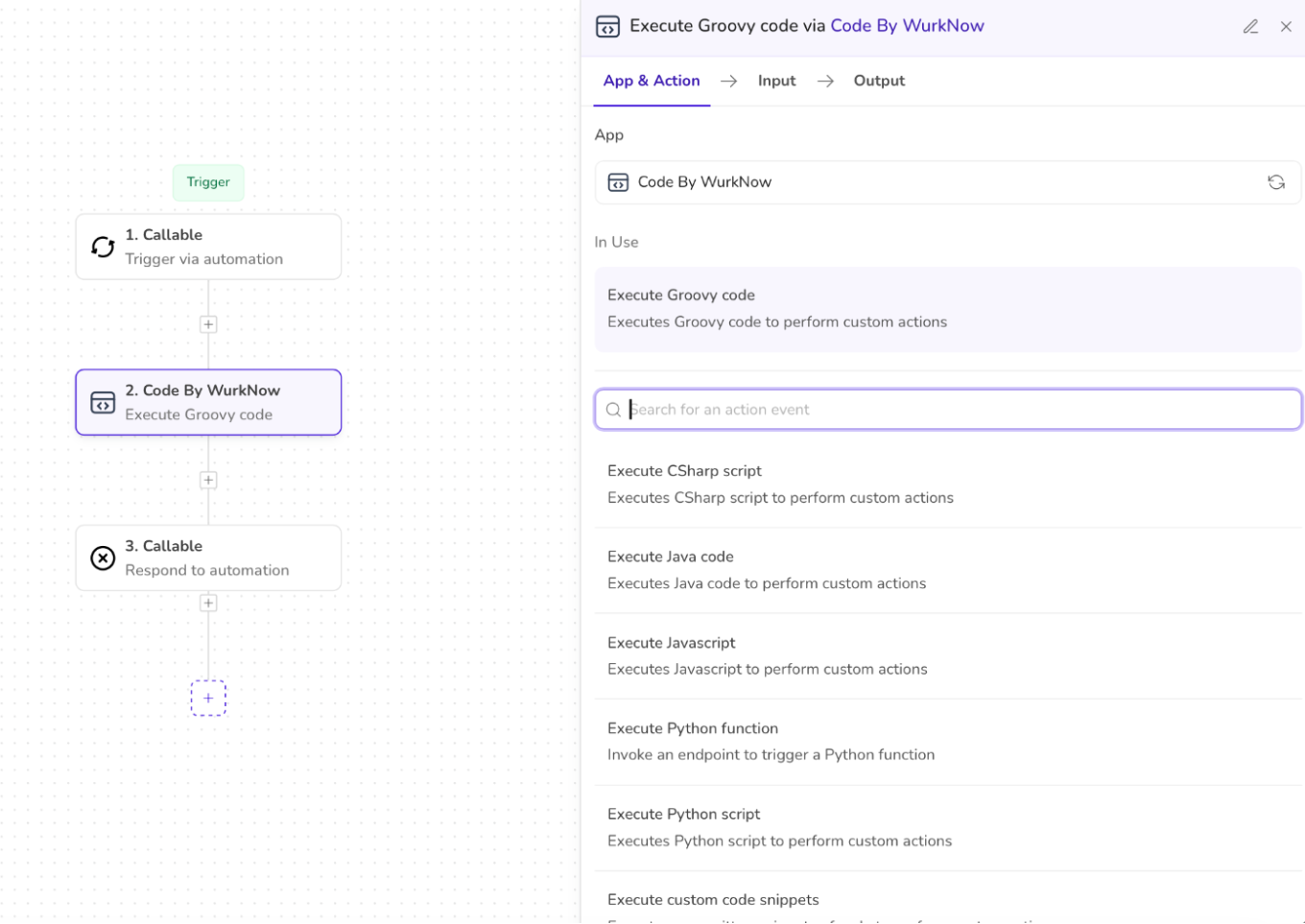Choose the Execute Javascript action

coord(948,656)
